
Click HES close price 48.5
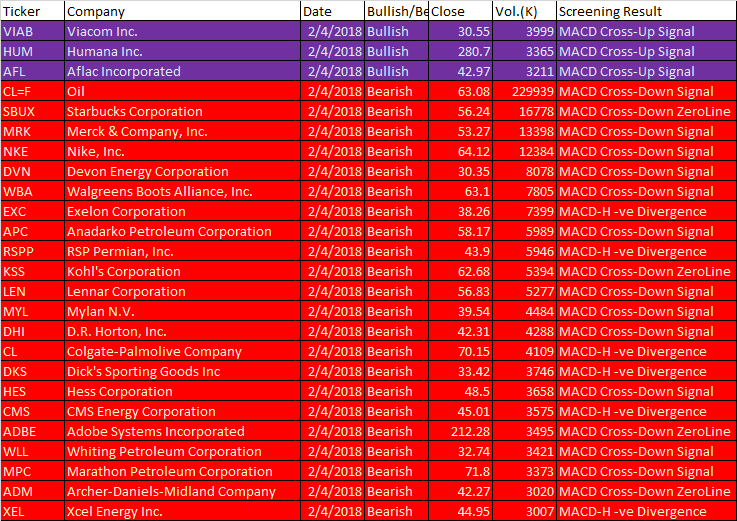(461, 391)
